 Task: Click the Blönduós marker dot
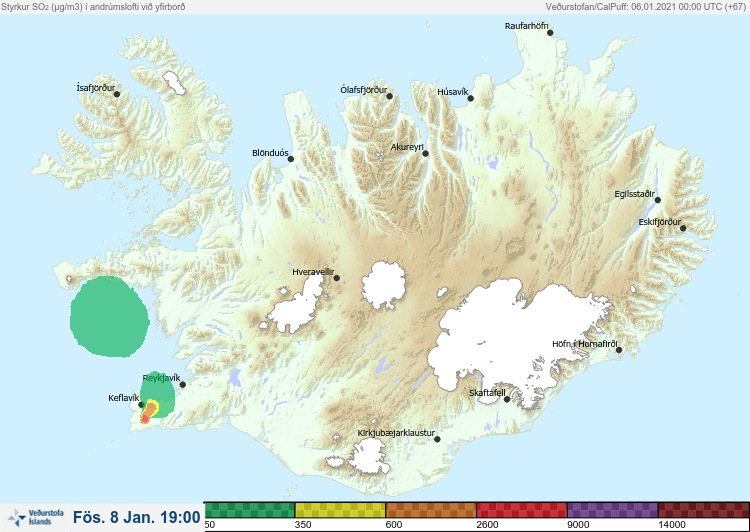(x=290, y=159)
